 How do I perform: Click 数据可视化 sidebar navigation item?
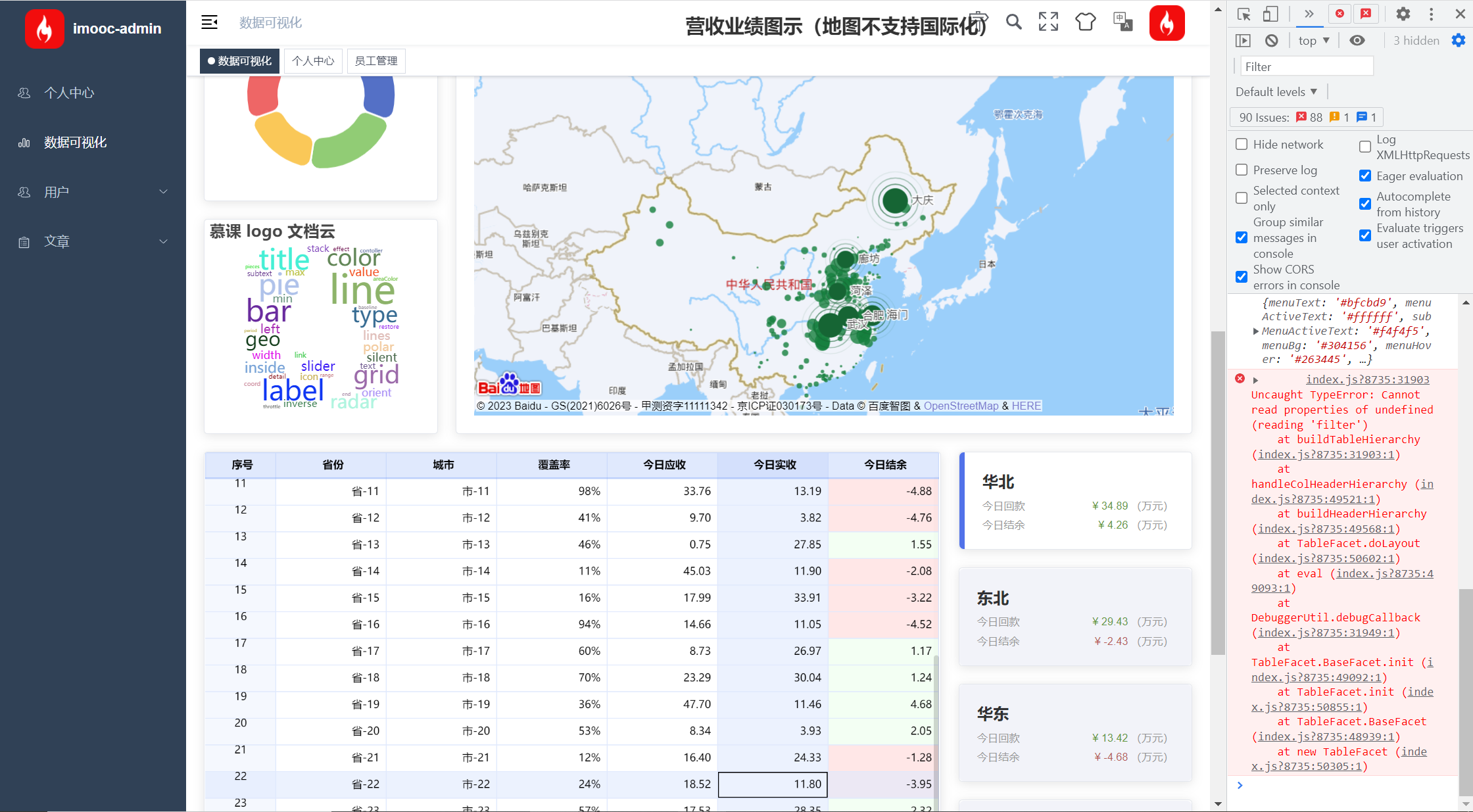point(75,142)
